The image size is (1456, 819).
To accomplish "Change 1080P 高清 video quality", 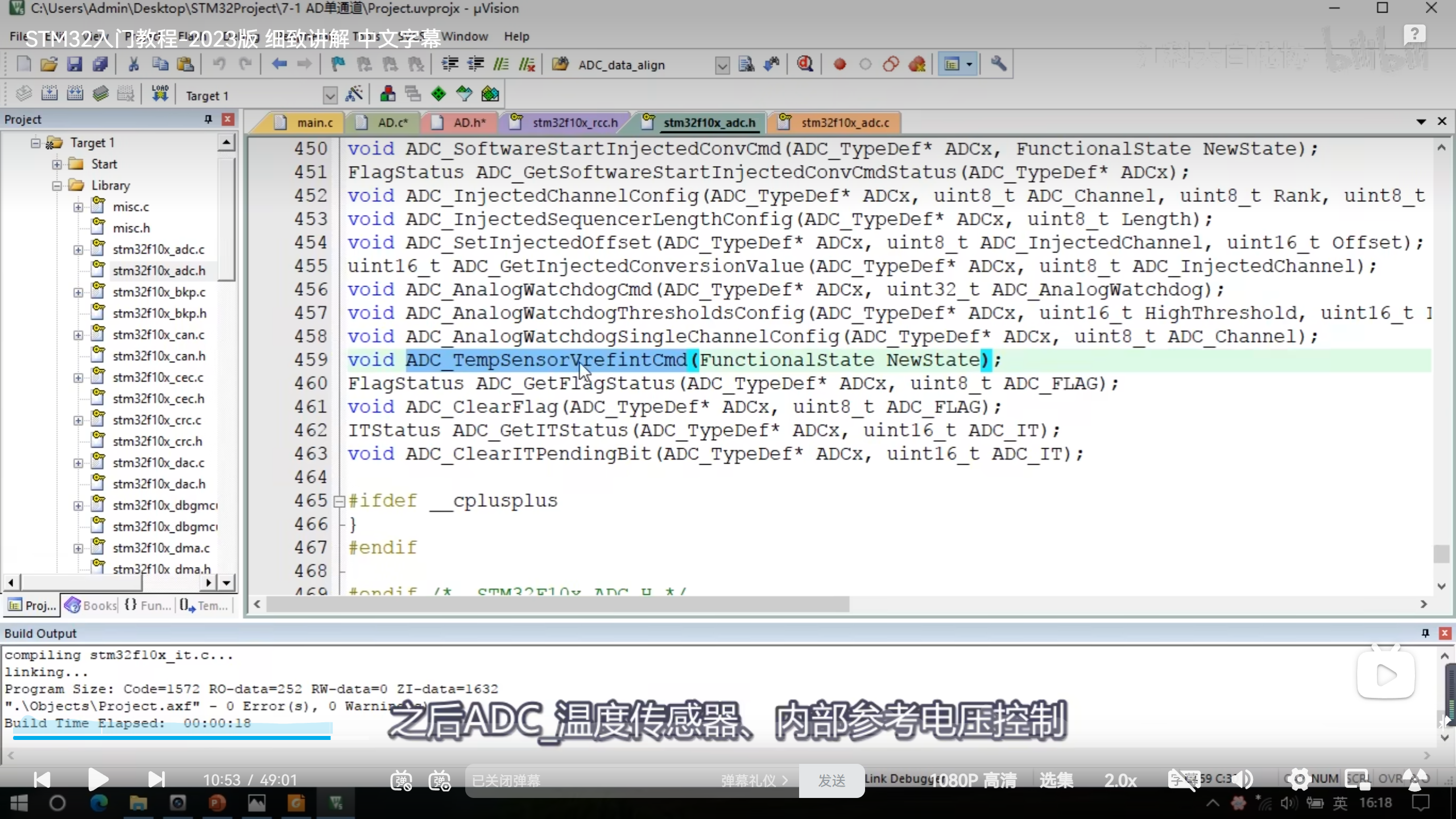I will (x=973, y=780).
